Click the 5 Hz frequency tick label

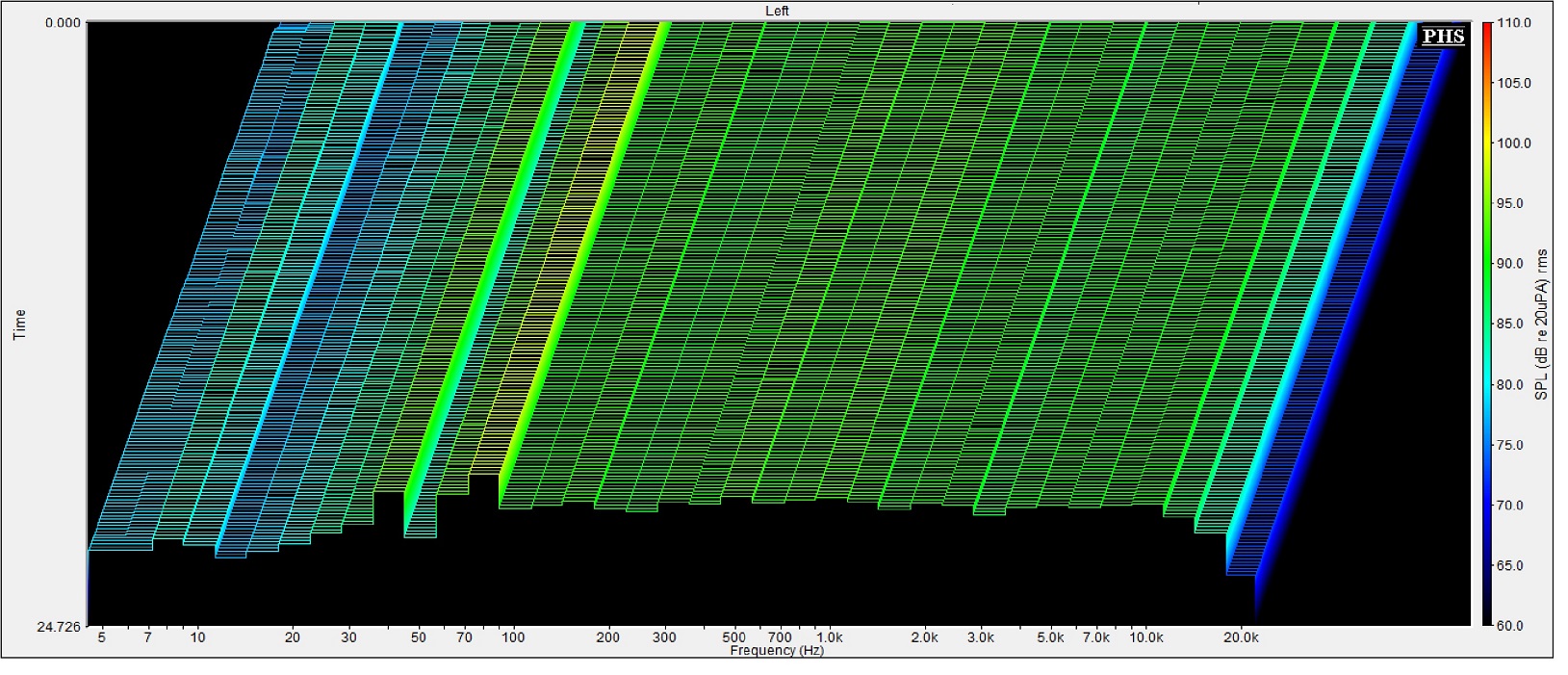point(101,637)
